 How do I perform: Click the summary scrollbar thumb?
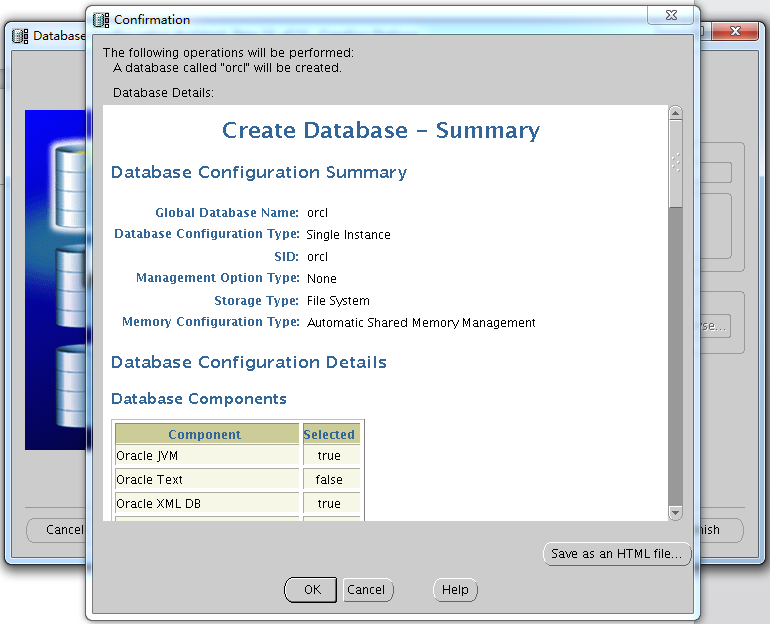point(676,163)
